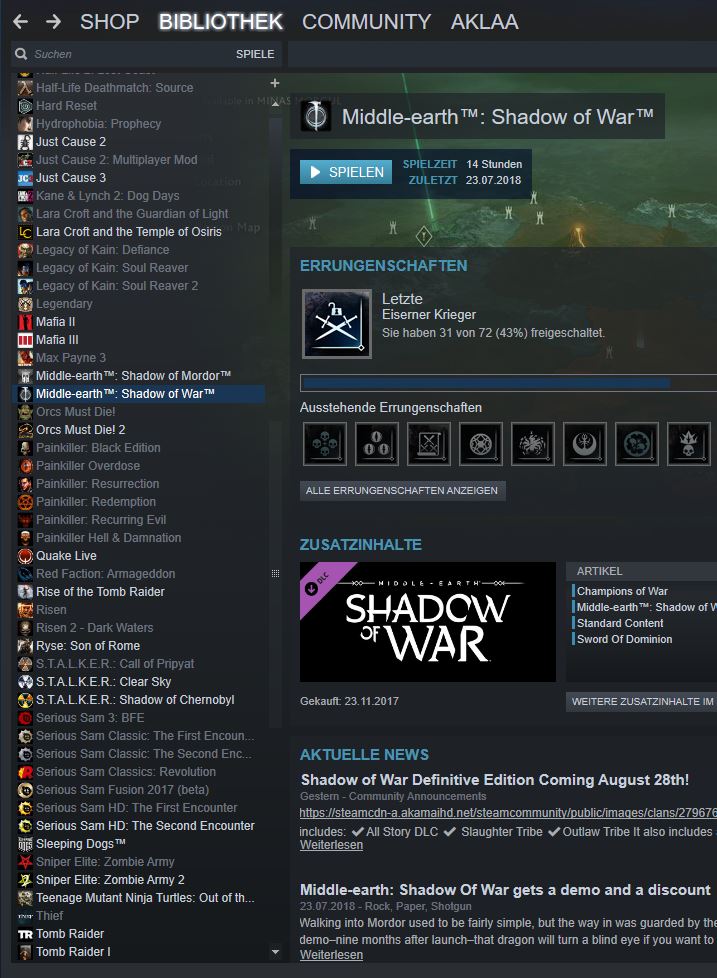The image size is (717, 978).
Task: Click the plus icon above game list
Action: [x=275, y=83]
